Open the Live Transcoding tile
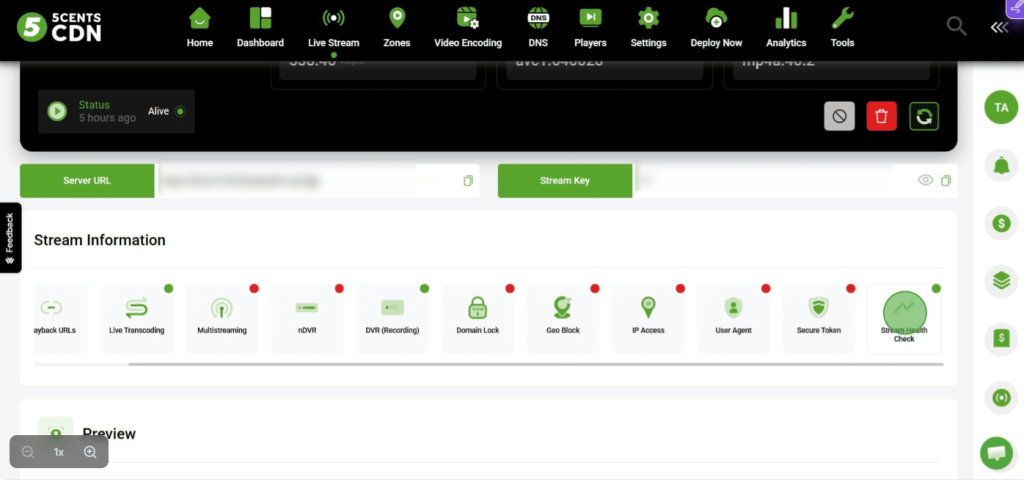The width and height of the screenshot is (1024, 485). (x=136, y=317)
